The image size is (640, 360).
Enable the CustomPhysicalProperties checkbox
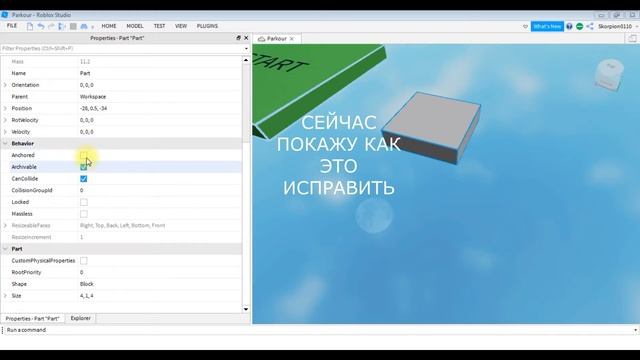click(84, 260)
